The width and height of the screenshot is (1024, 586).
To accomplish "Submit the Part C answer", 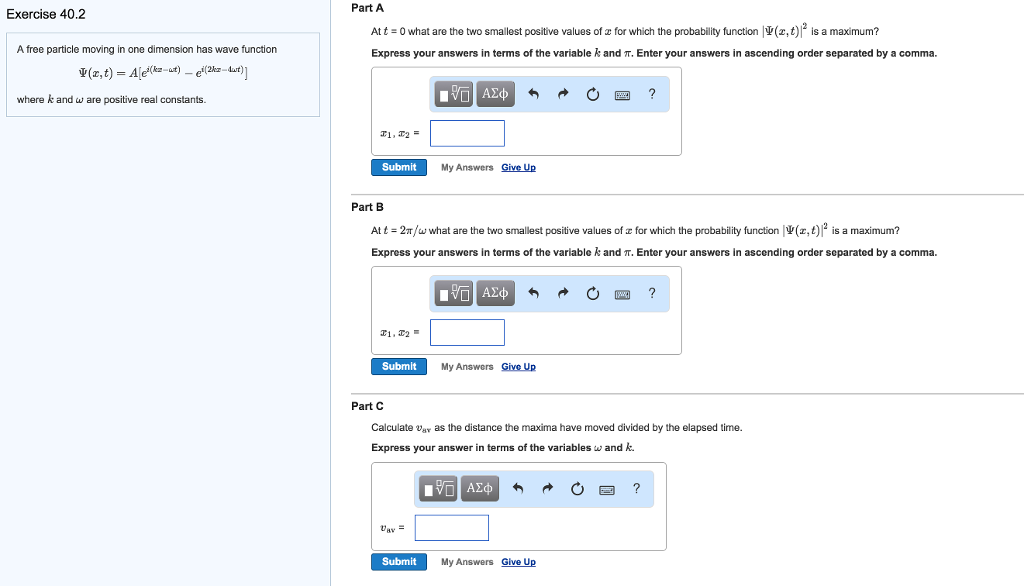I will click(399, 562).
